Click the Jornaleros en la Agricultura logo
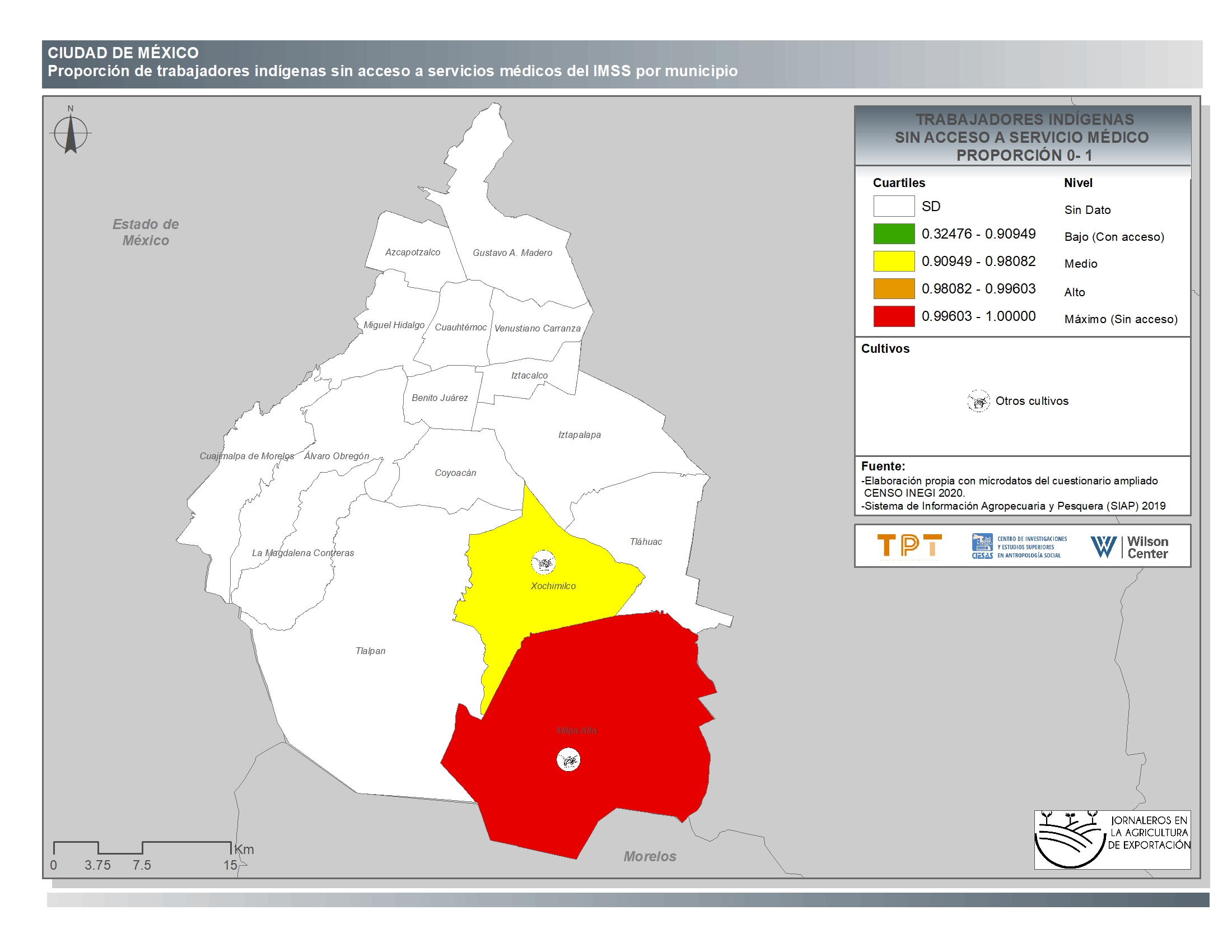 (x=1112, y=839)
